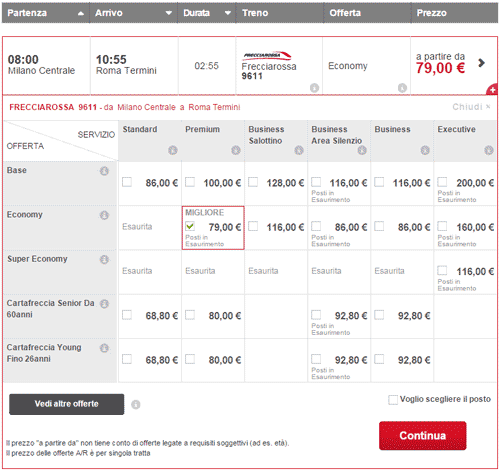The width and height of the screenshot is (500, 471).
Task: Click the red plus corner icon
Action: (492, 89)
